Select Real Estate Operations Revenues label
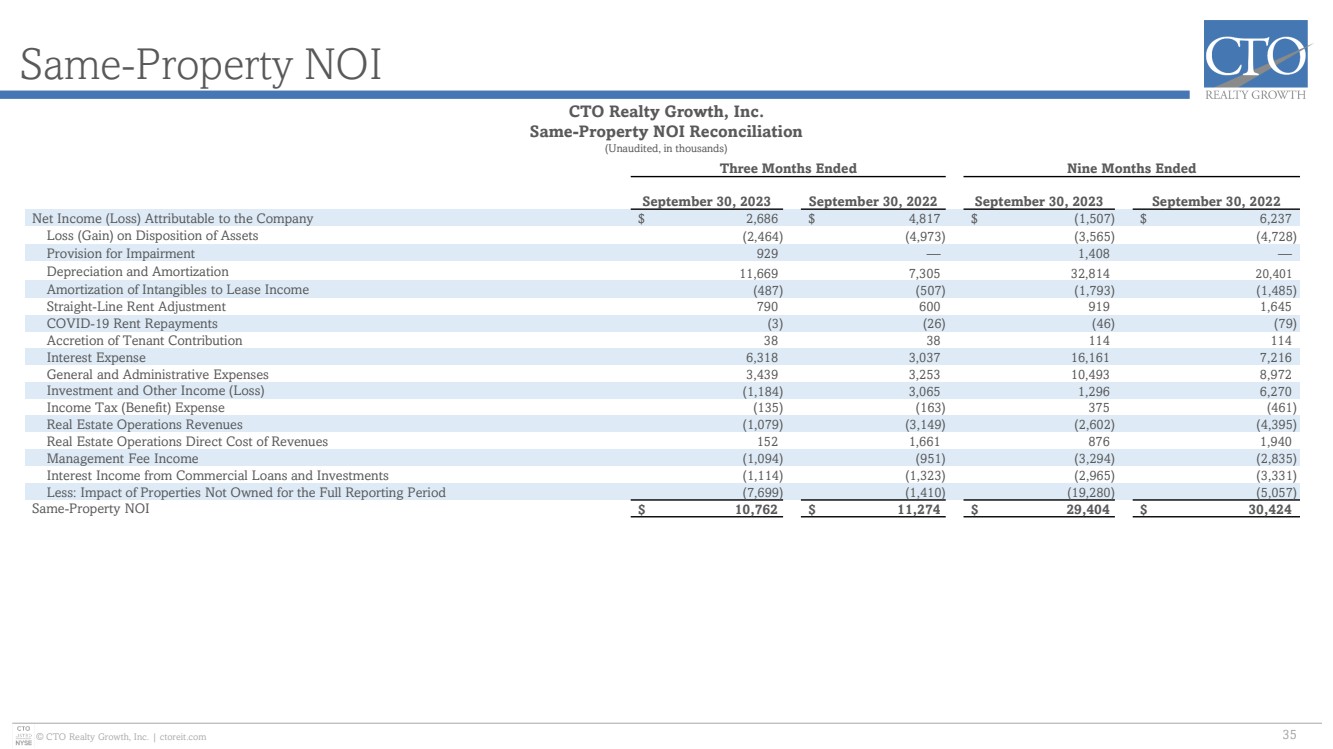Viewport: 1333px width, 749px height. pyautogui.click(x=144, y=425)
